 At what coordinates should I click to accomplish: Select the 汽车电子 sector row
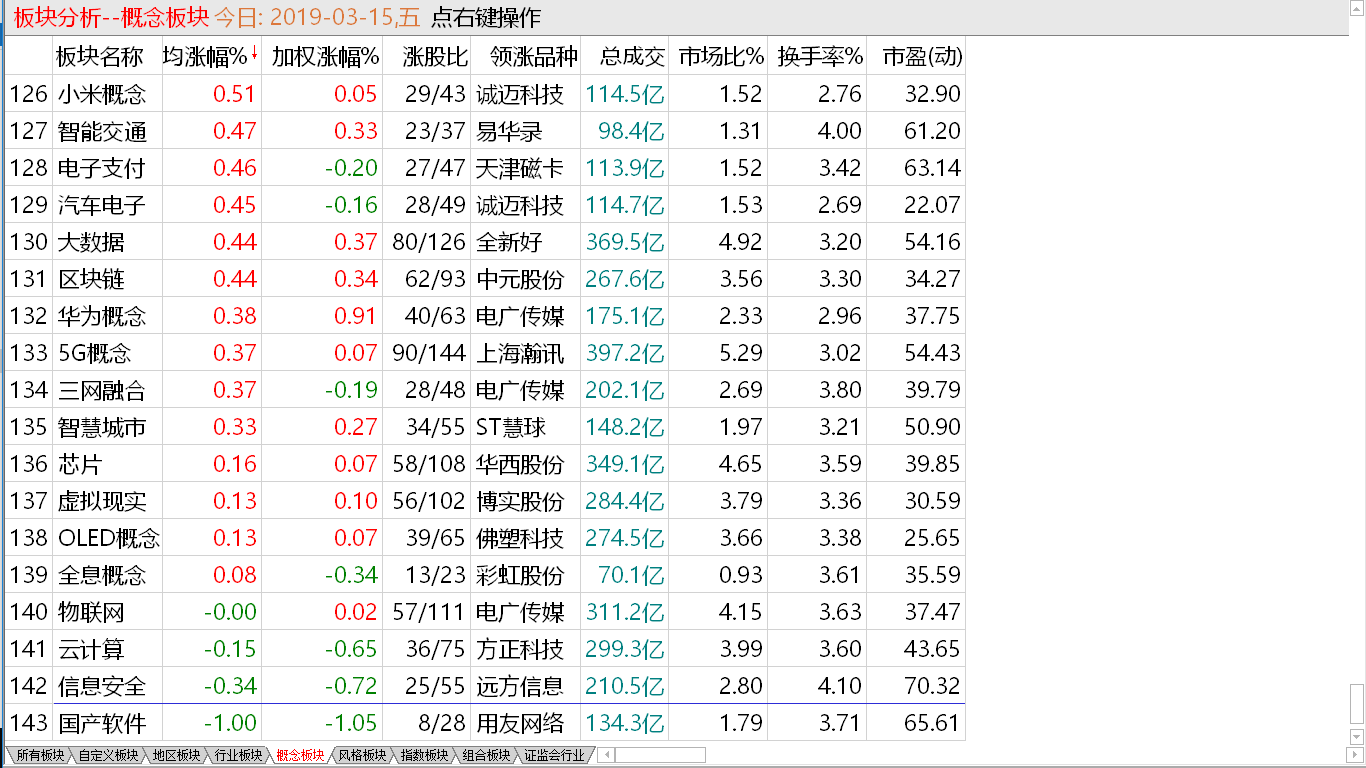tap(485, 205)
